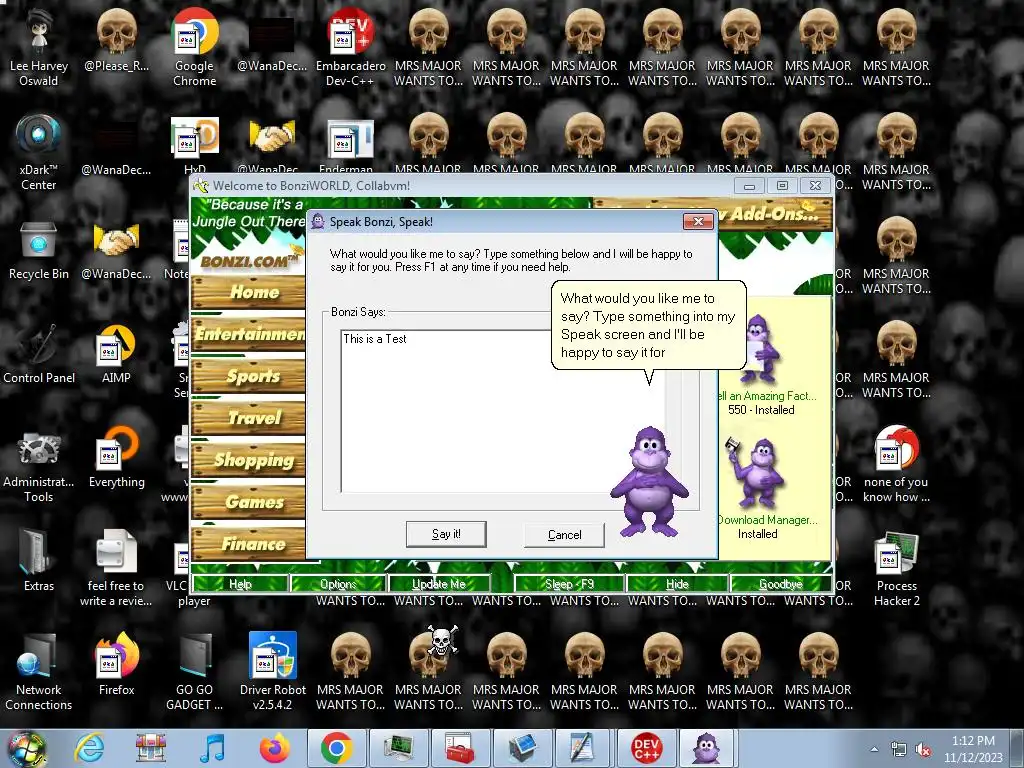Open the Entertainment section in BonziWORLD
The image size is (1024, 768).
248,334
